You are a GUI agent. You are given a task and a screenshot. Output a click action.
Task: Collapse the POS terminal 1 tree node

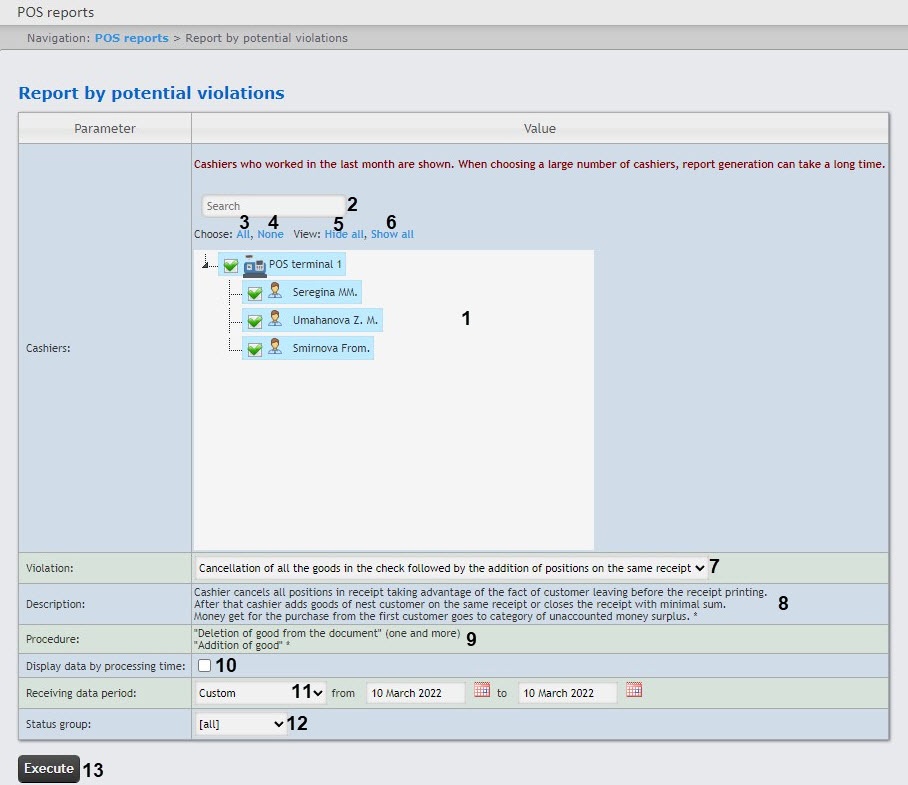coord(206,264)
